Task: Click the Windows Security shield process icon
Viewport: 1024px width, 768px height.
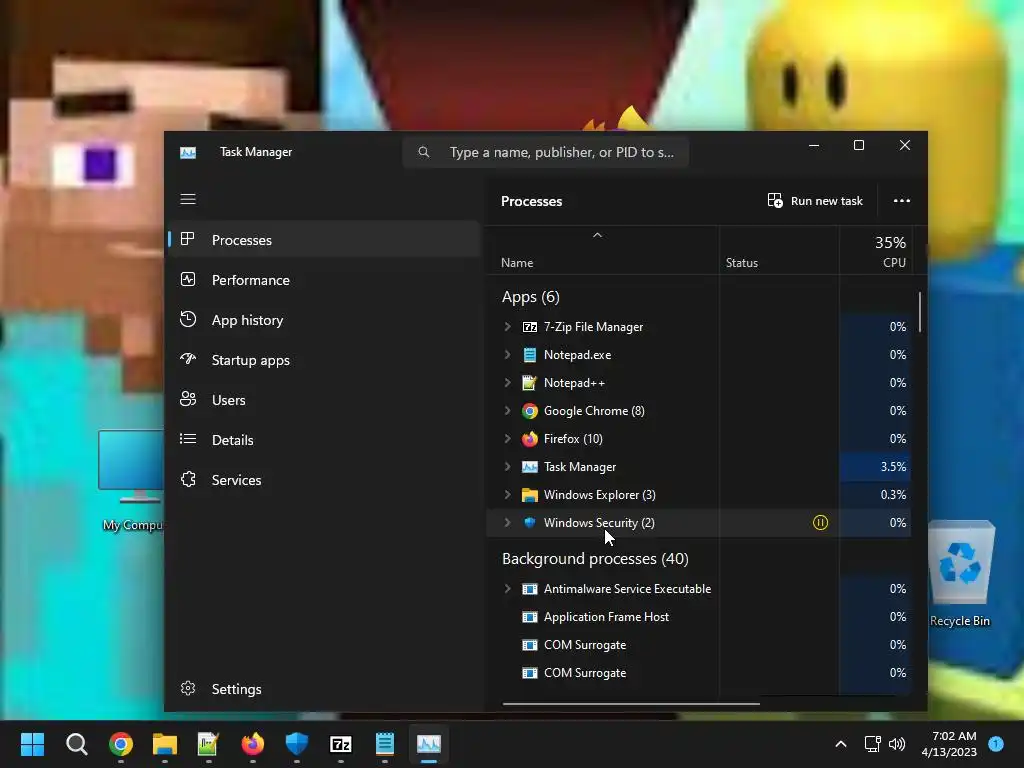Action: [x=530, y=522]
